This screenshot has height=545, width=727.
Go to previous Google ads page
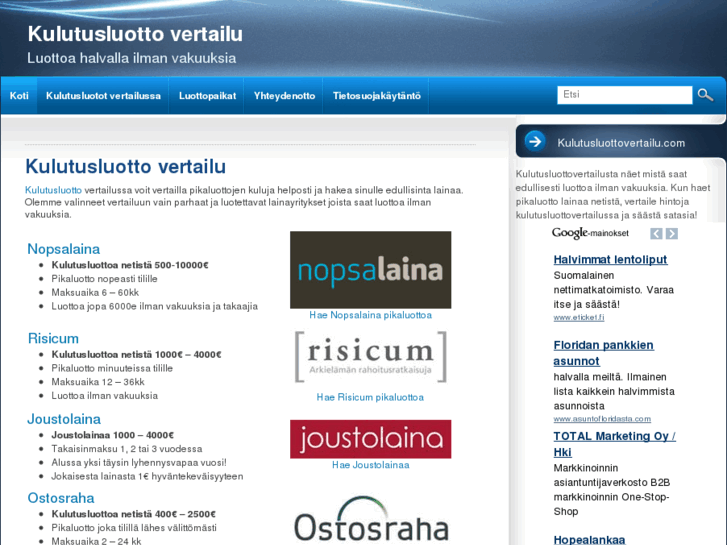pos(656,233)
